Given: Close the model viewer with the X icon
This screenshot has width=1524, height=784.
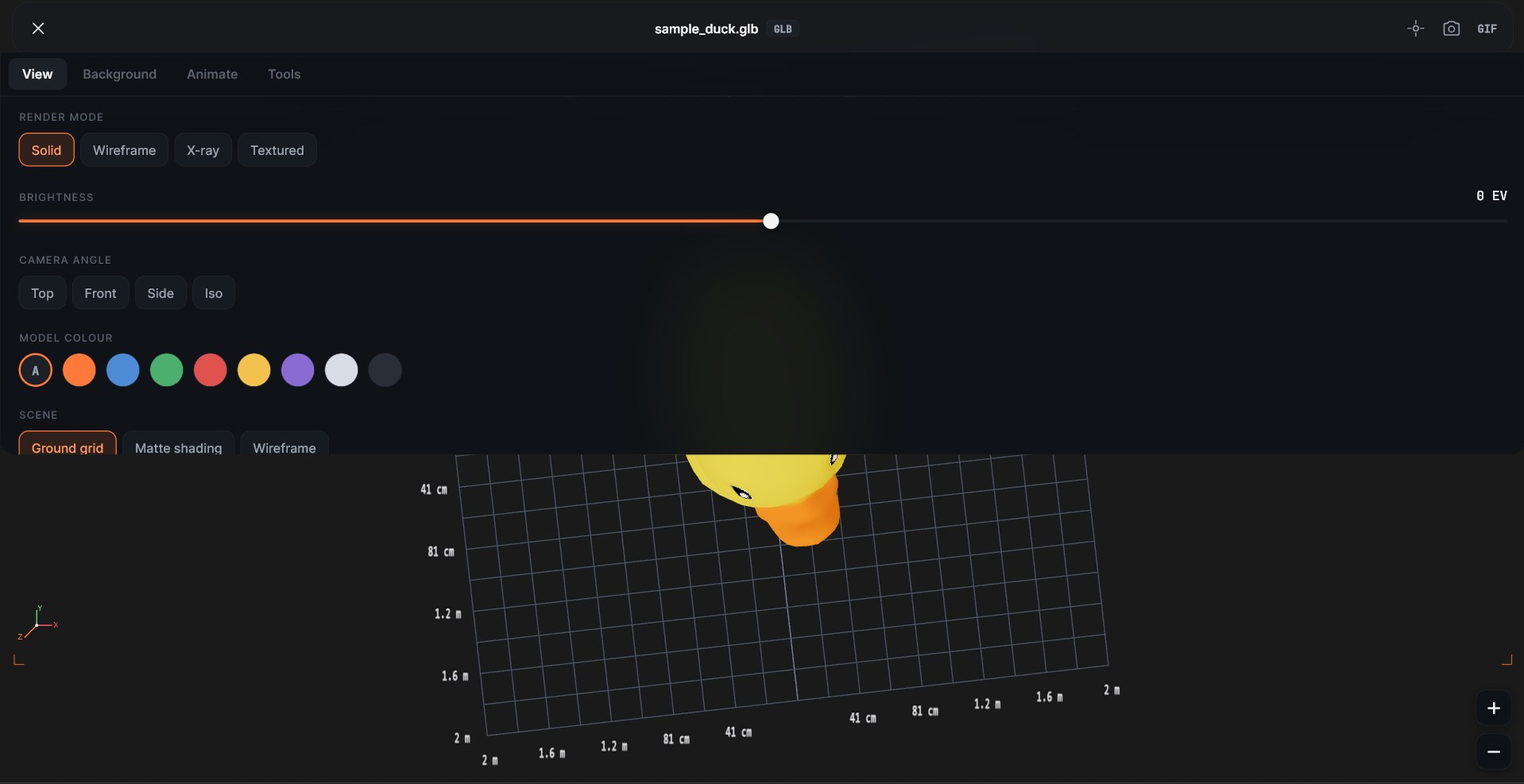Looking at the screenshot, I should click(x=38, y=29).
